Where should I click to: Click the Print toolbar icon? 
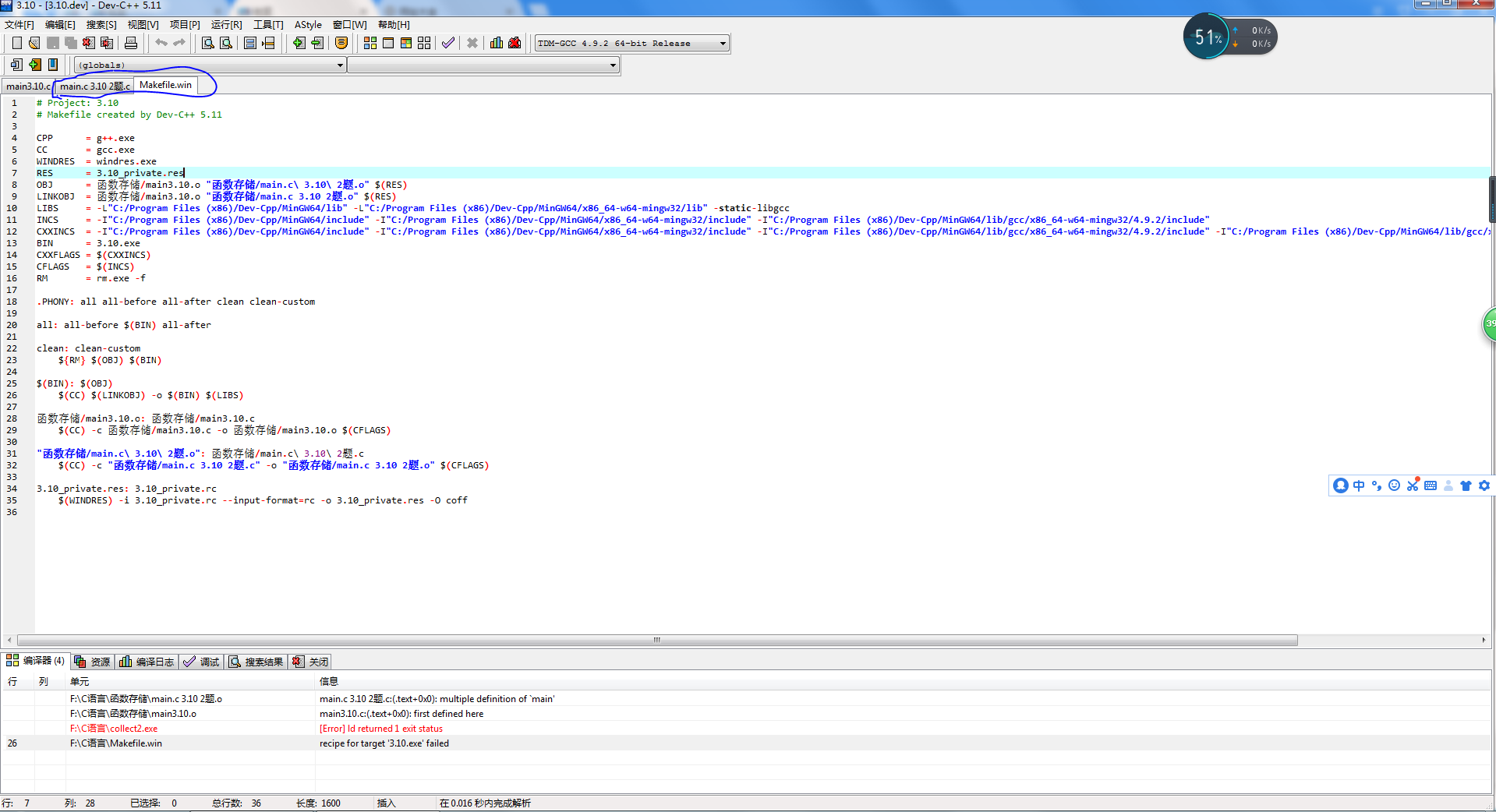click(131, 43)
